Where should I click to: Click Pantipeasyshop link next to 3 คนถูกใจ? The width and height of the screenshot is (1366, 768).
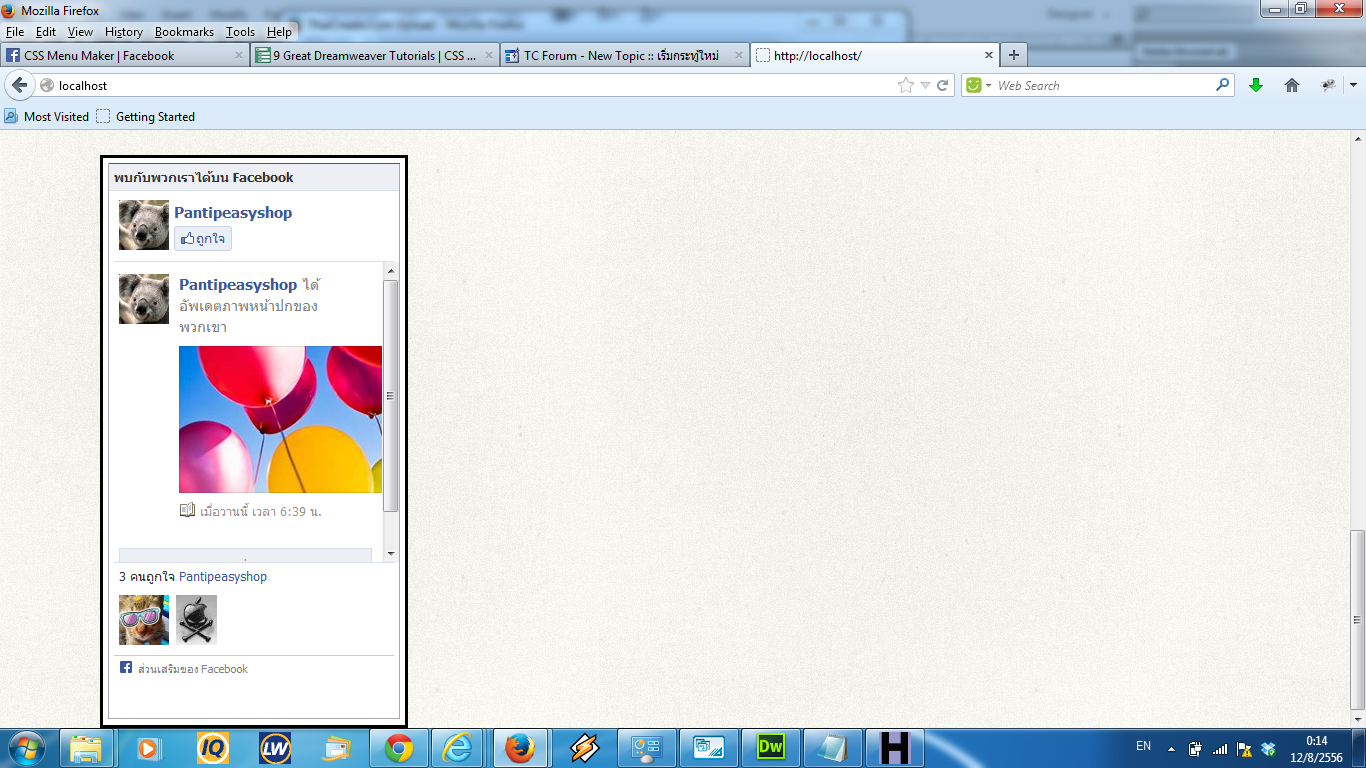coord(223,577)
